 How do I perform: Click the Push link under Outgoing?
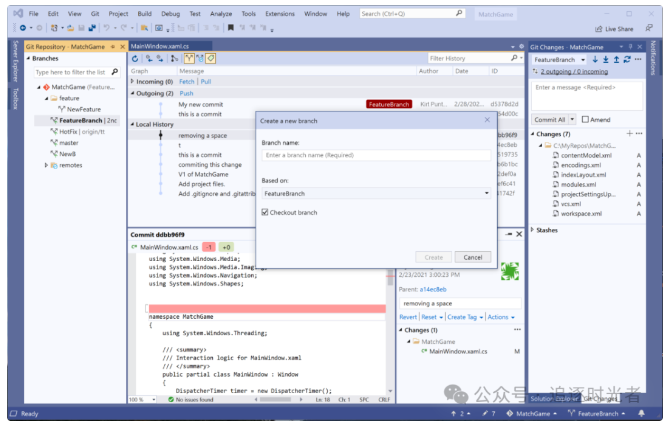click(186, 93)
